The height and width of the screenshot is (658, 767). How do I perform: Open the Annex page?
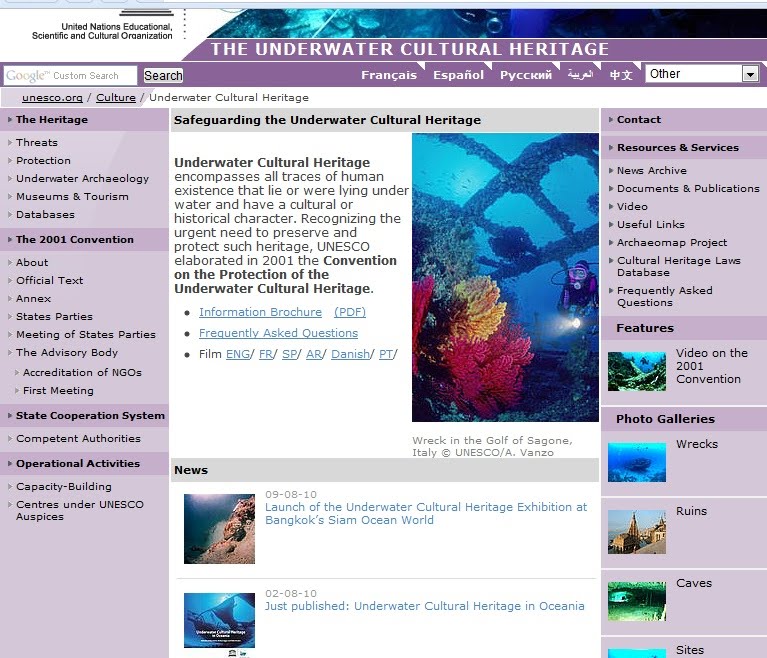(x=33, y=298)
